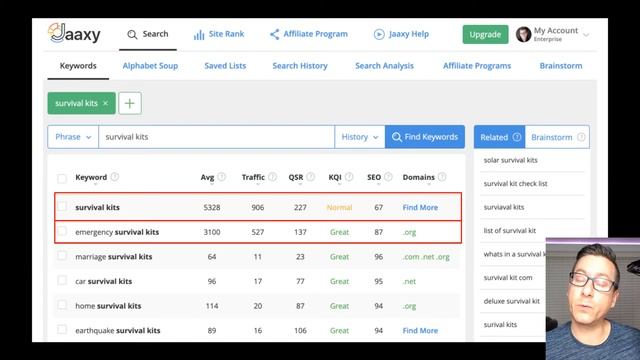
Task: Click the SEO column help icon
Action: tap(388, 177)
